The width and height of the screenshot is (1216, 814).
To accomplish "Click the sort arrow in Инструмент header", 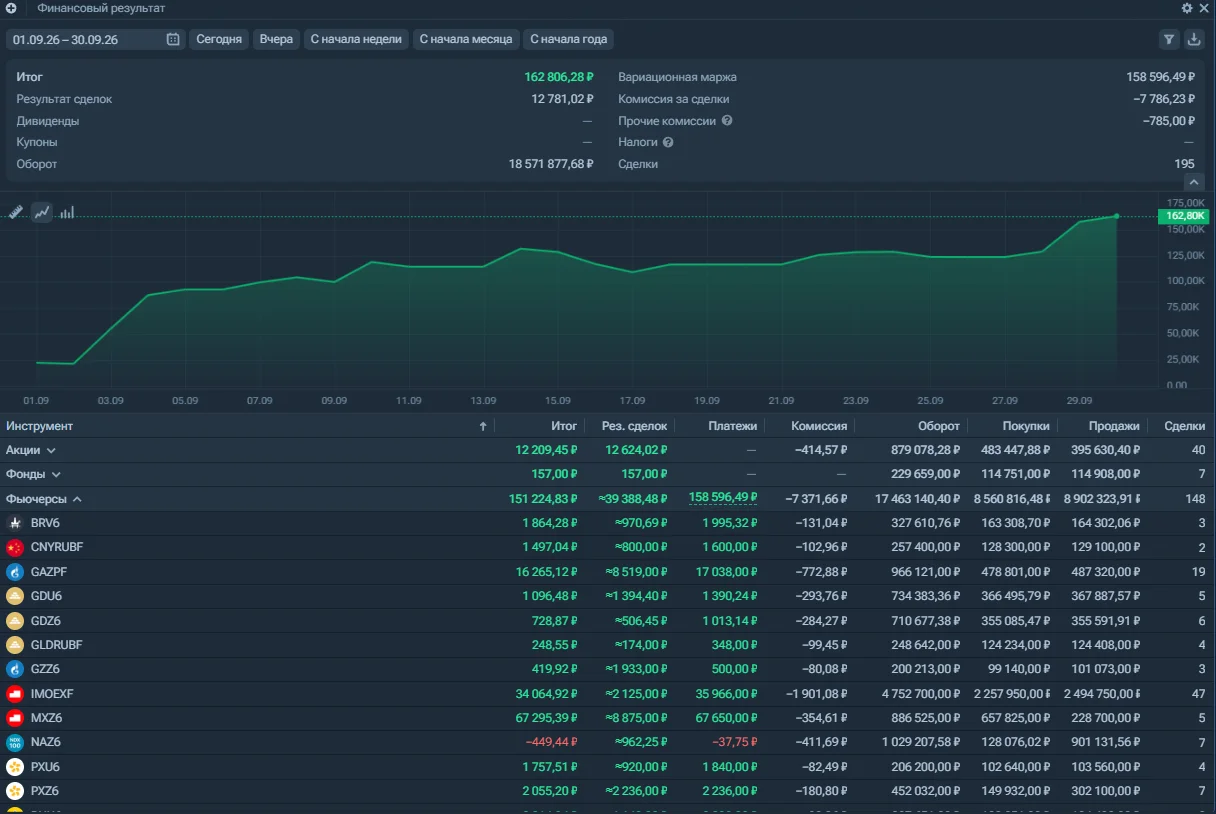I will pyautogui.click(x=483, y=426).
